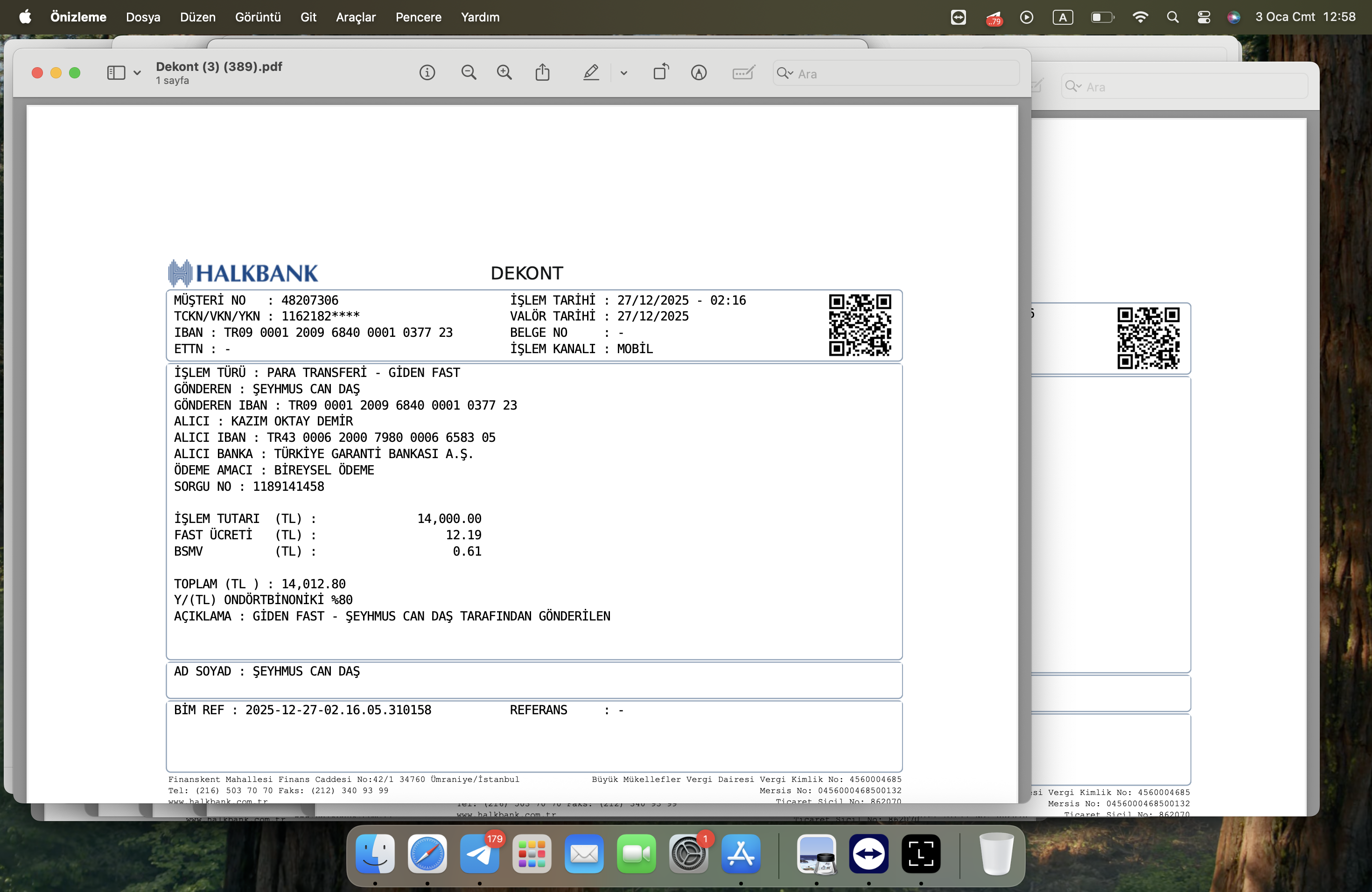
Task: Open the Apple menu
Action: (25, 17)
